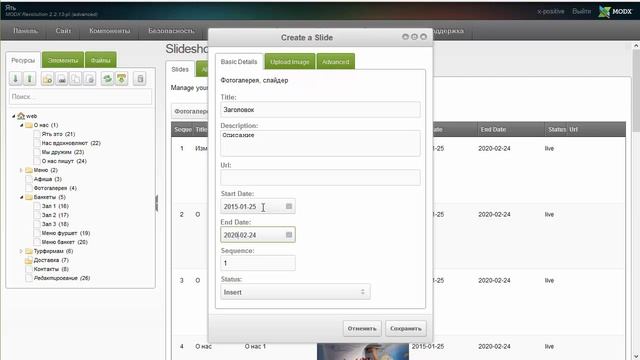This screenshot has width=640, height=360.
Task: Click the x-positive user link
Action: [x=551, y=11]
